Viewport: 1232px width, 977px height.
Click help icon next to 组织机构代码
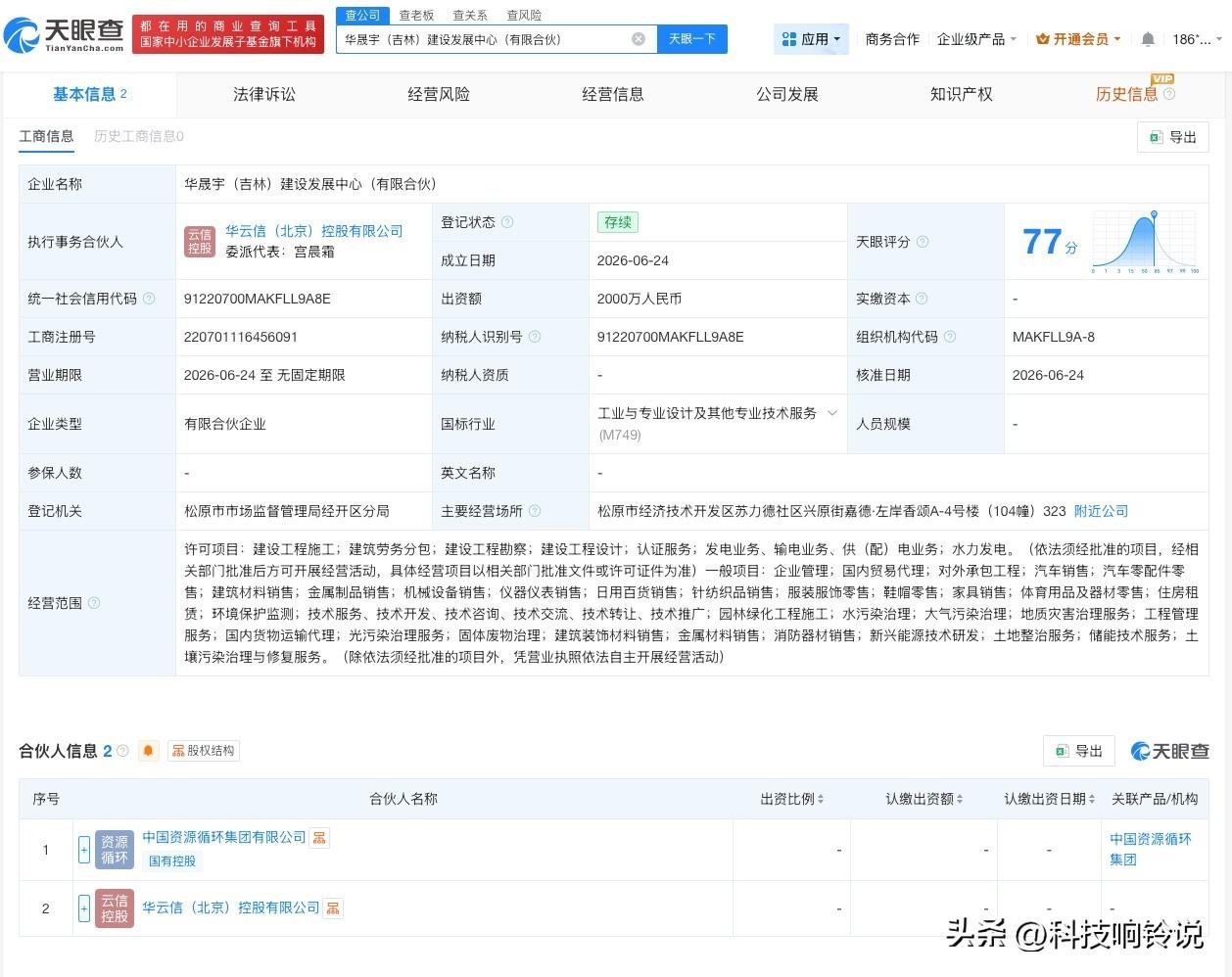(950, 337)
